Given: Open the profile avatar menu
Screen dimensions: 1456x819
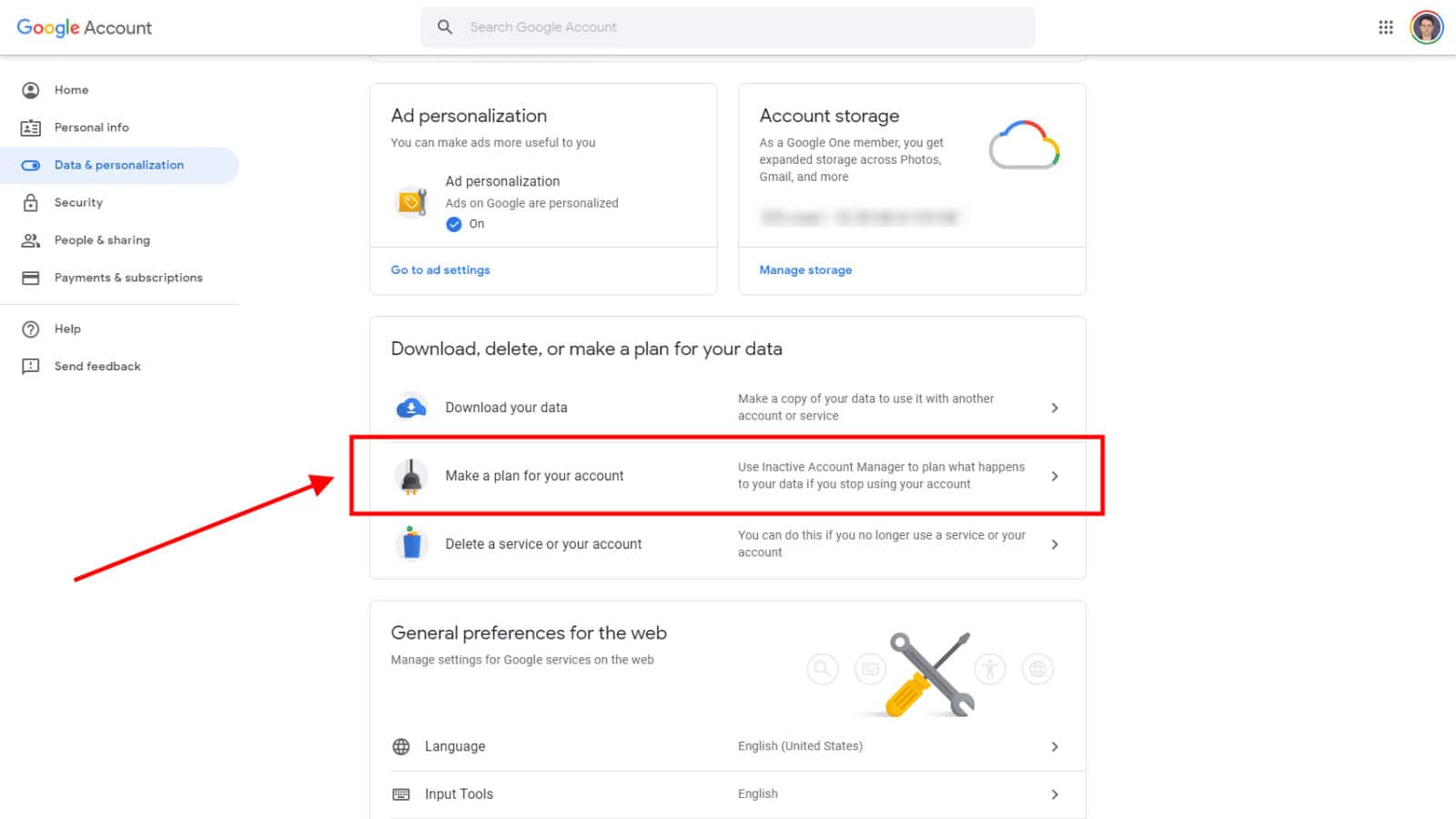Looking at the screenshot, I should point(1426,27).
